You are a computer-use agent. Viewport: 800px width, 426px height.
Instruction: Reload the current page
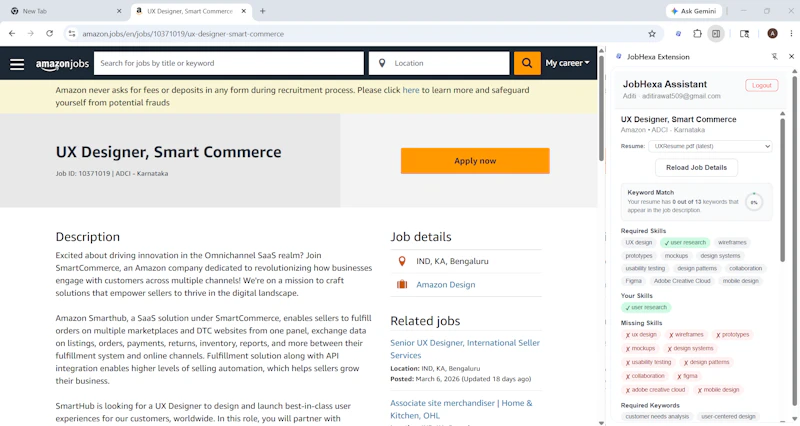[x=49, y=34]
